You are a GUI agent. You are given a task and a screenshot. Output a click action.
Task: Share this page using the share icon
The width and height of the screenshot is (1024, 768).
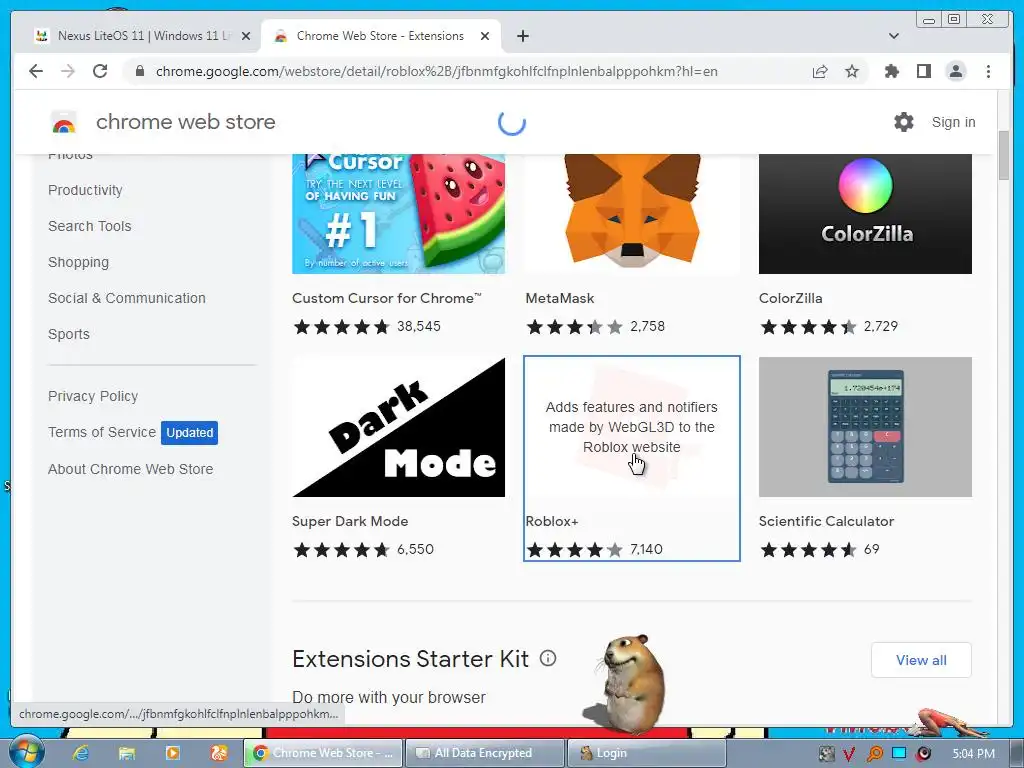click(820, 71)
